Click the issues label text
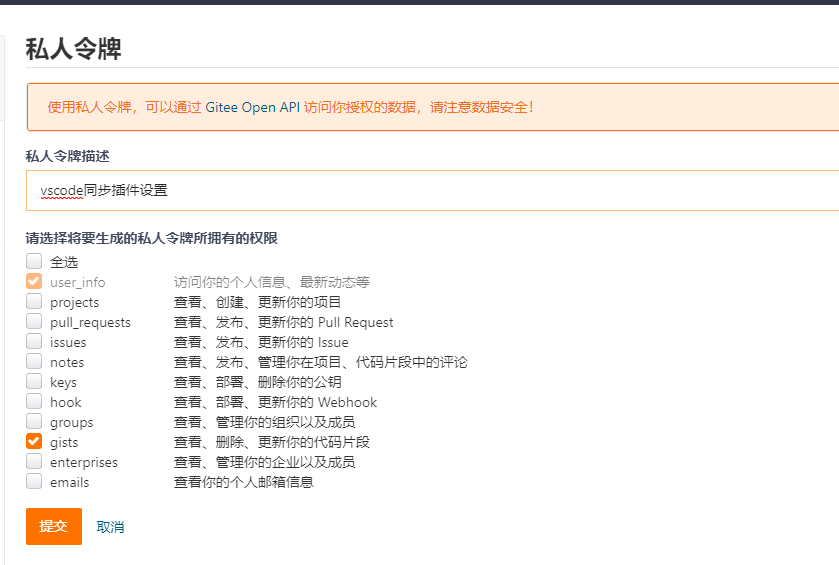The width and height of the screenshot is (839, 565). [68, 342]
